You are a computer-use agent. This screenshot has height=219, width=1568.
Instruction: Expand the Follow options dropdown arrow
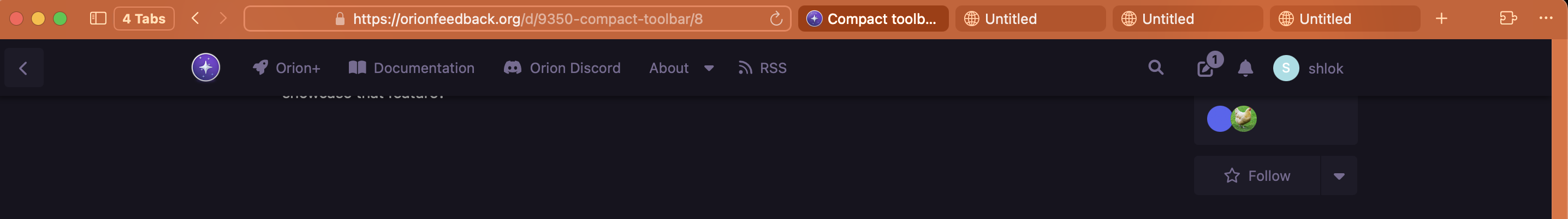1339,176
